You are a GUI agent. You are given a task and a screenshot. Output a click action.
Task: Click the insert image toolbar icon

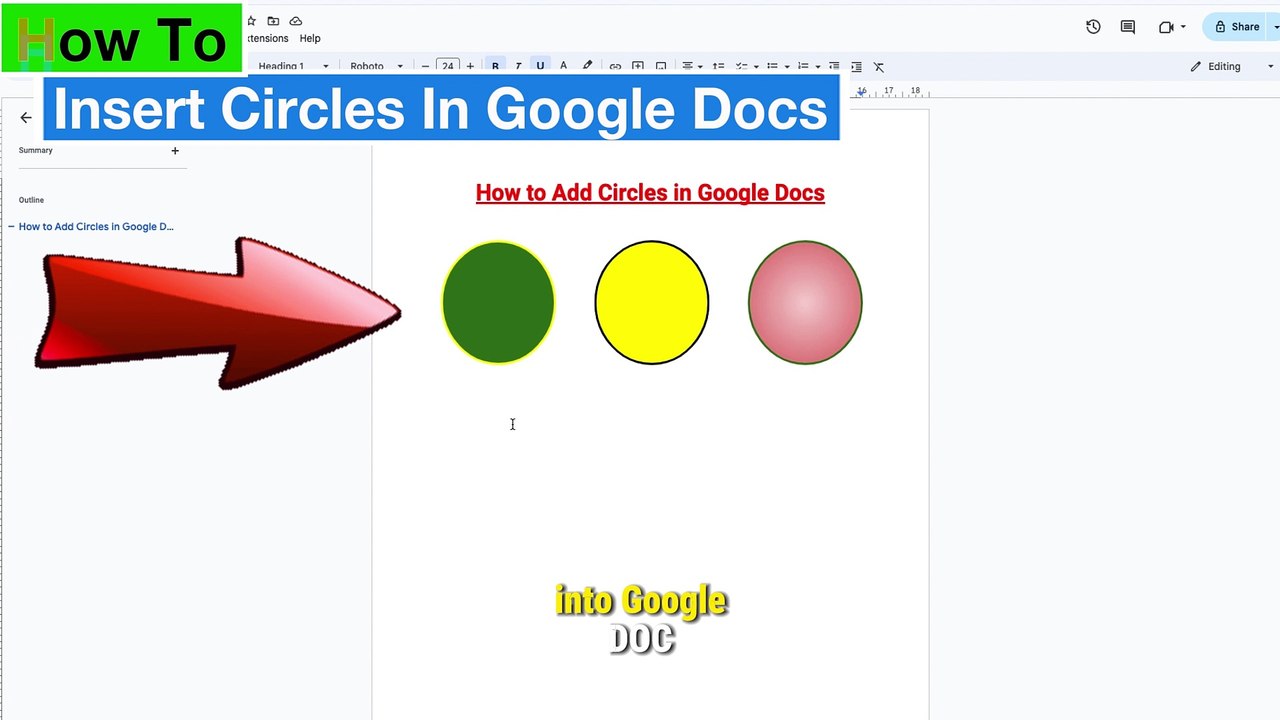[661, 67]
